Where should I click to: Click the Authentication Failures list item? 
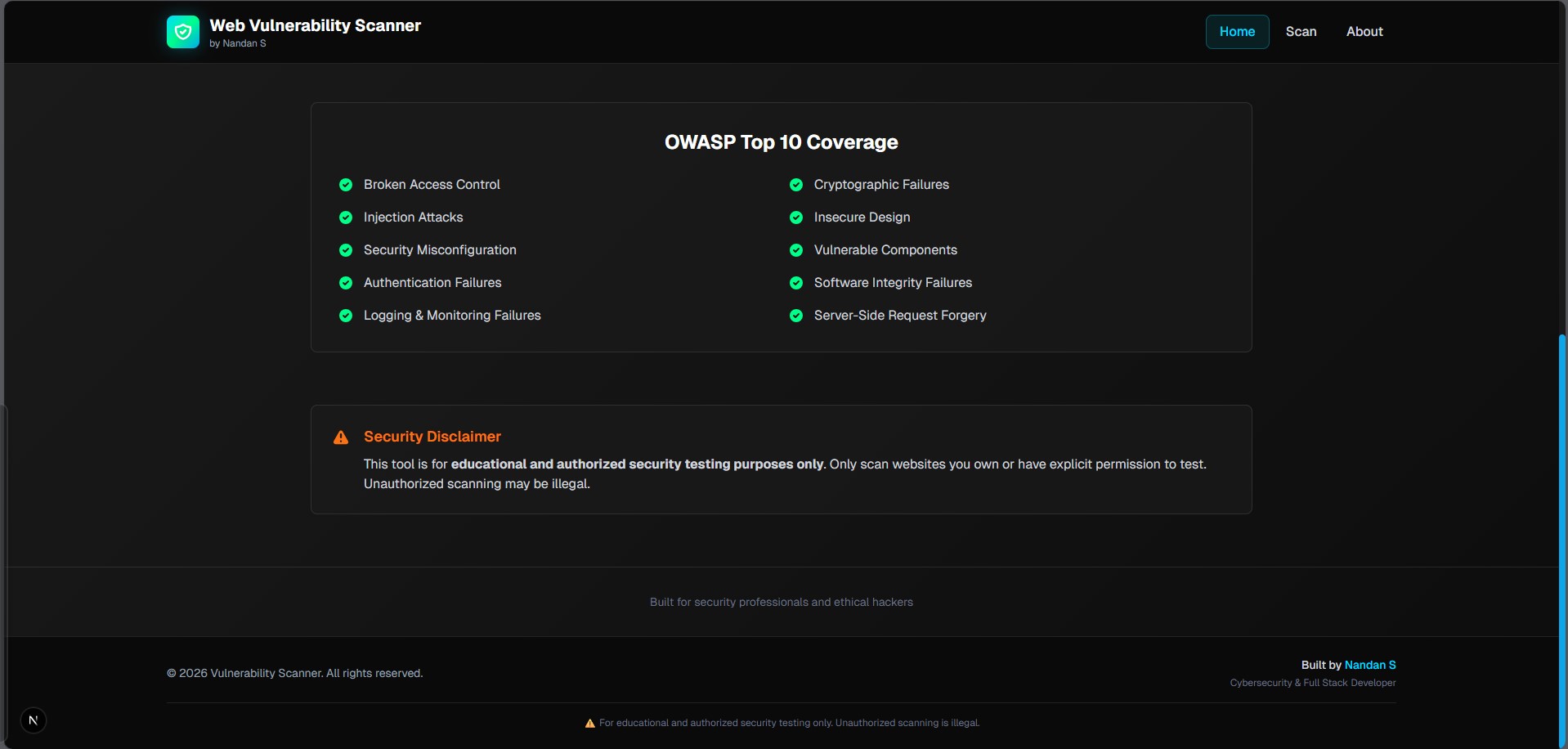click(432, 283)
